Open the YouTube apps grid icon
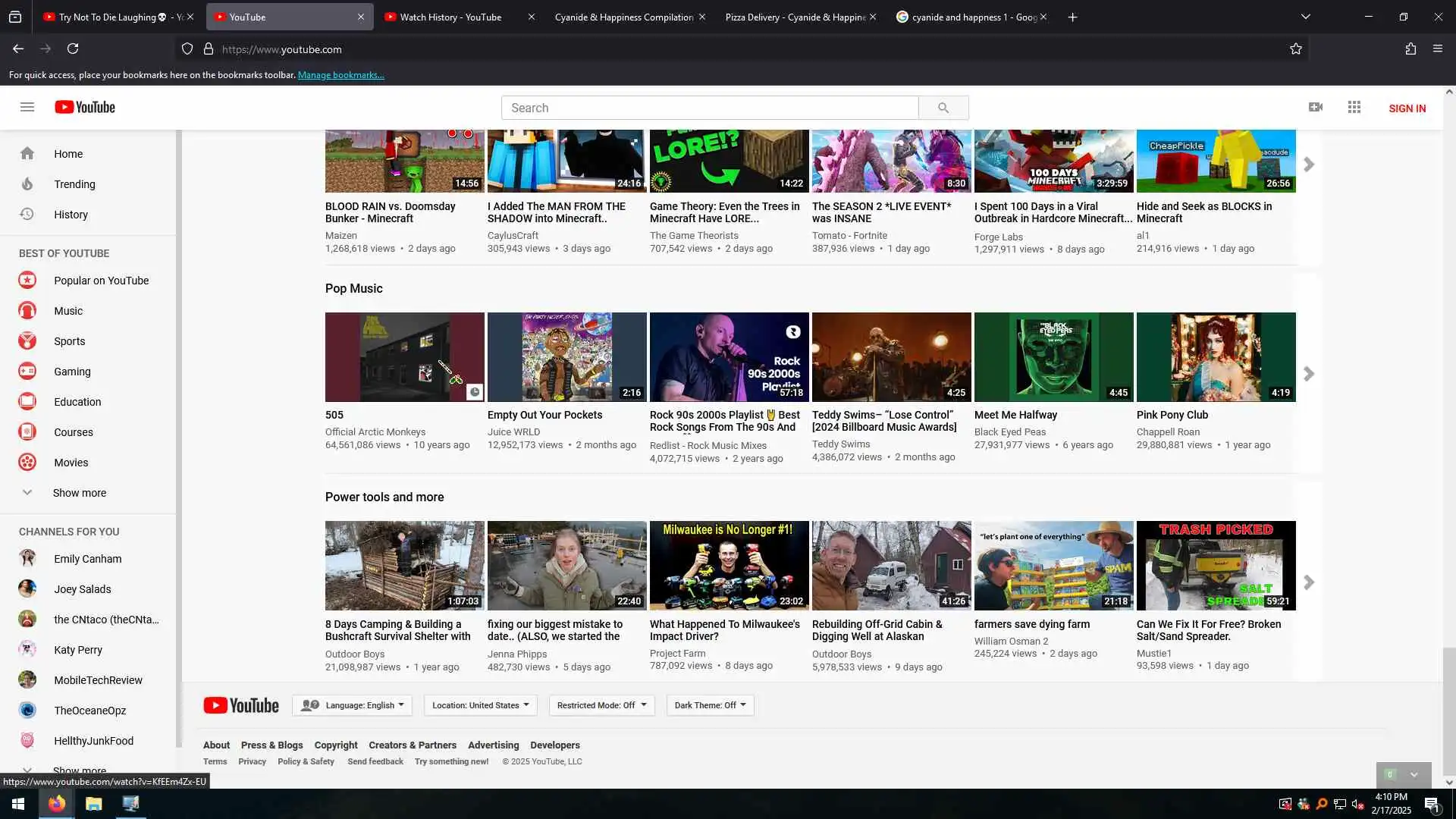Image resolution: width=1456 pixels, height=819 pixels. point(1354,107)
